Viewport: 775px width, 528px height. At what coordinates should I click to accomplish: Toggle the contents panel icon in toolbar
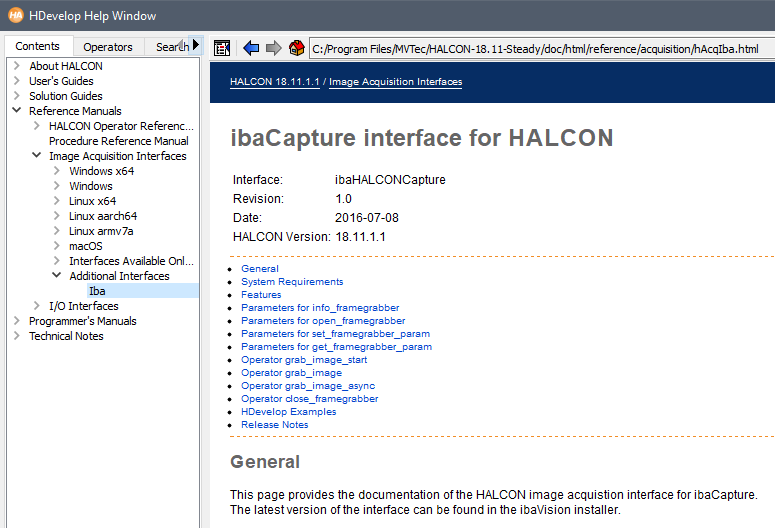(x=222, y=48)
